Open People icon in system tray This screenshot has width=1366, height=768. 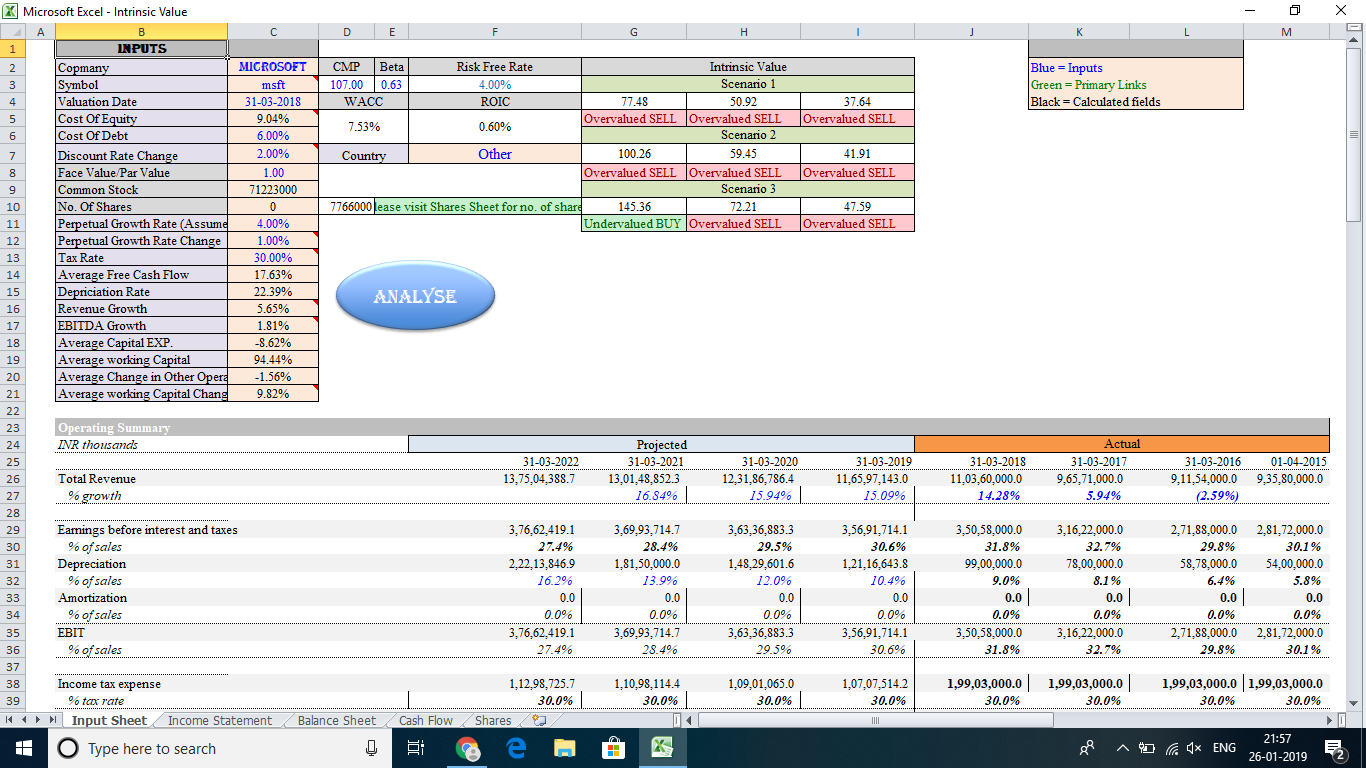[1086, 748]
